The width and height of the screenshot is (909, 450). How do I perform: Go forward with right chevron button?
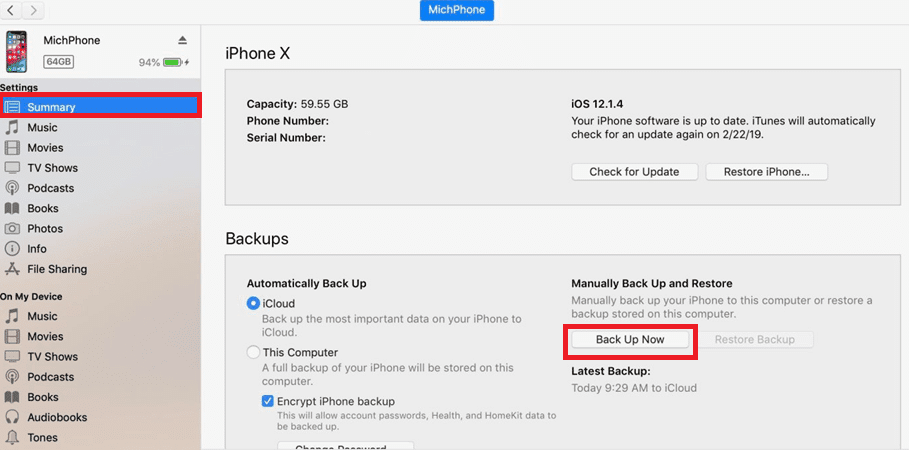(34, 10)
